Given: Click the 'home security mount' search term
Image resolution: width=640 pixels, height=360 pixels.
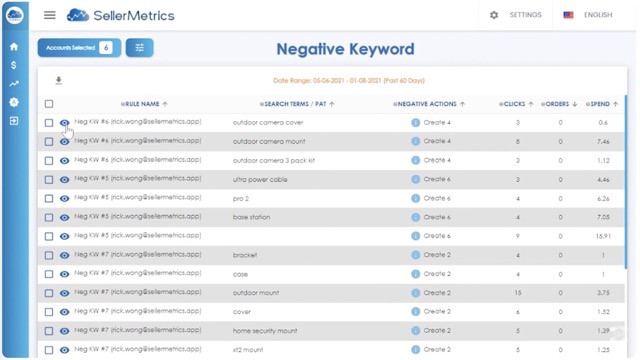Looking at the screenshot, I should pos(265,331).
